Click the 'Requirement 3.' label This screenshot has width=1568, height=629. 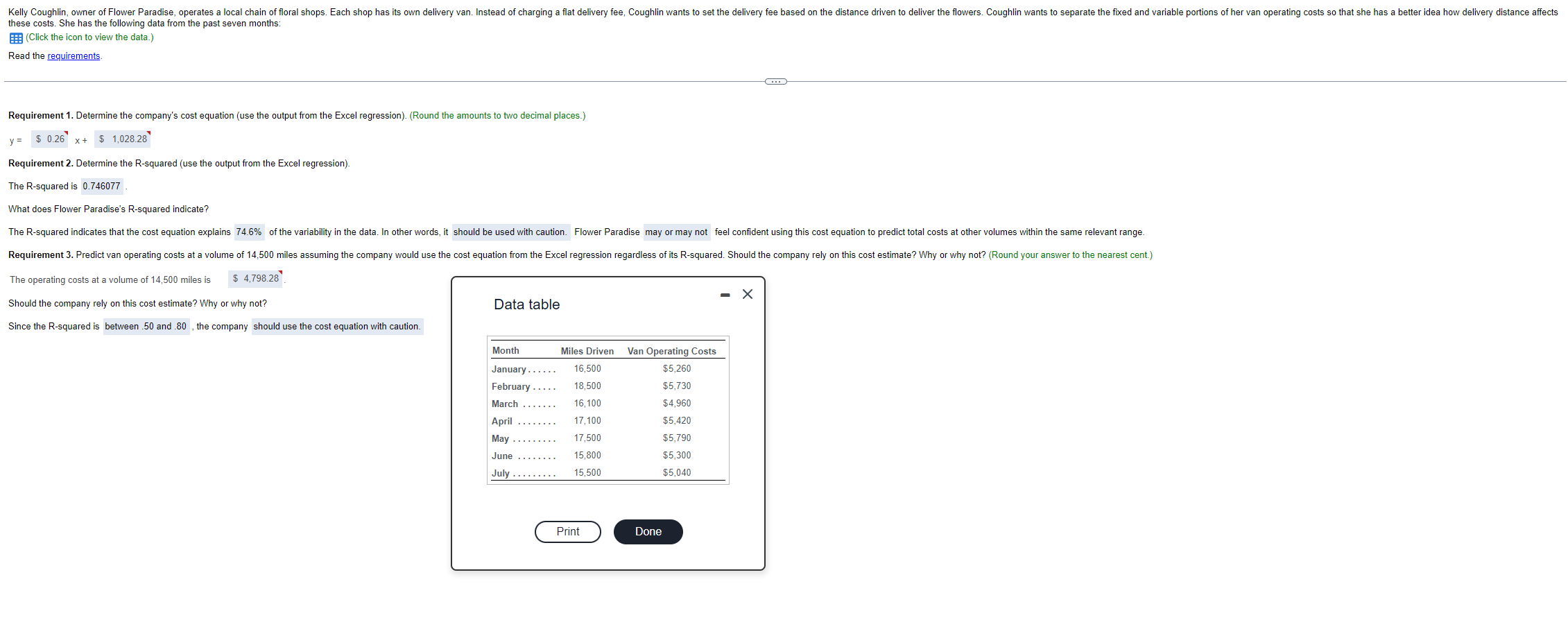tap(41, 255)
